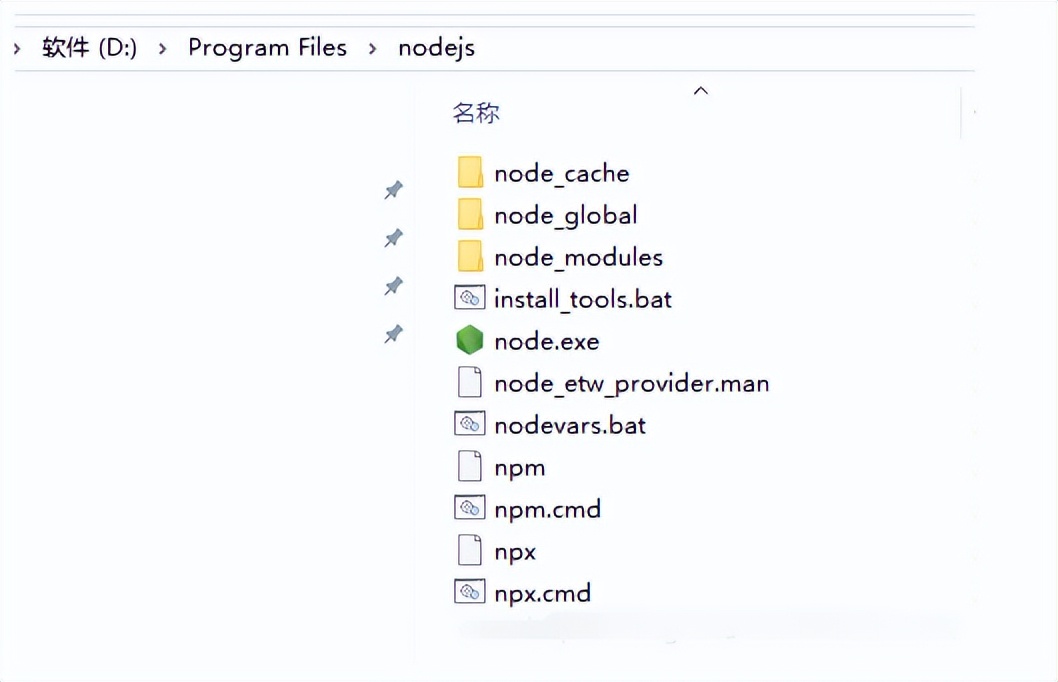Image resolution: width=1058 pixels, height=682 pixels.
Task: Select the blank icon of npm file
Action: [470, 466]
